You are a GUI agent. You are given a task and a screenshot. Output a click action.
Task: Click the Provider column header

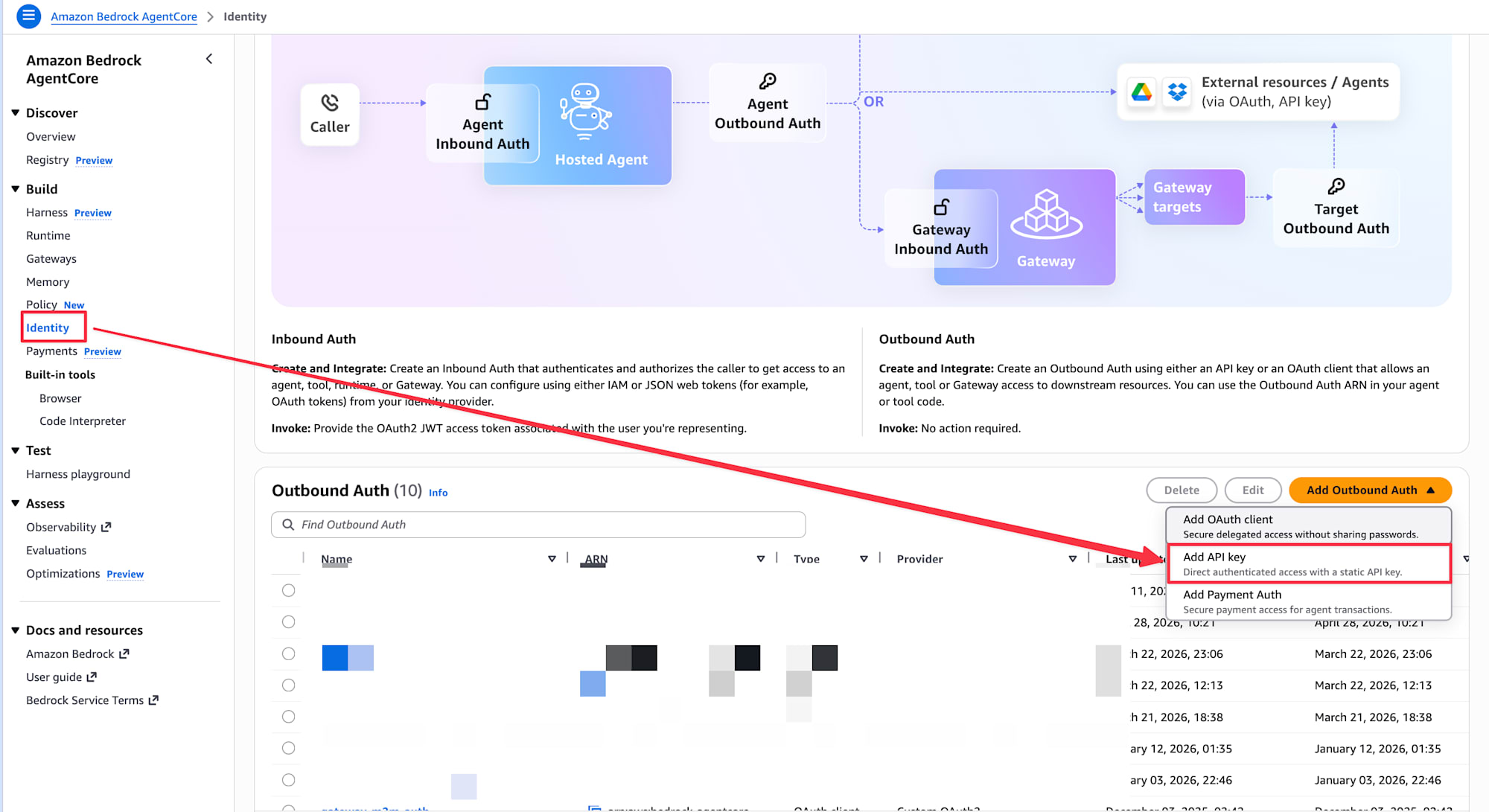point(919,559)
